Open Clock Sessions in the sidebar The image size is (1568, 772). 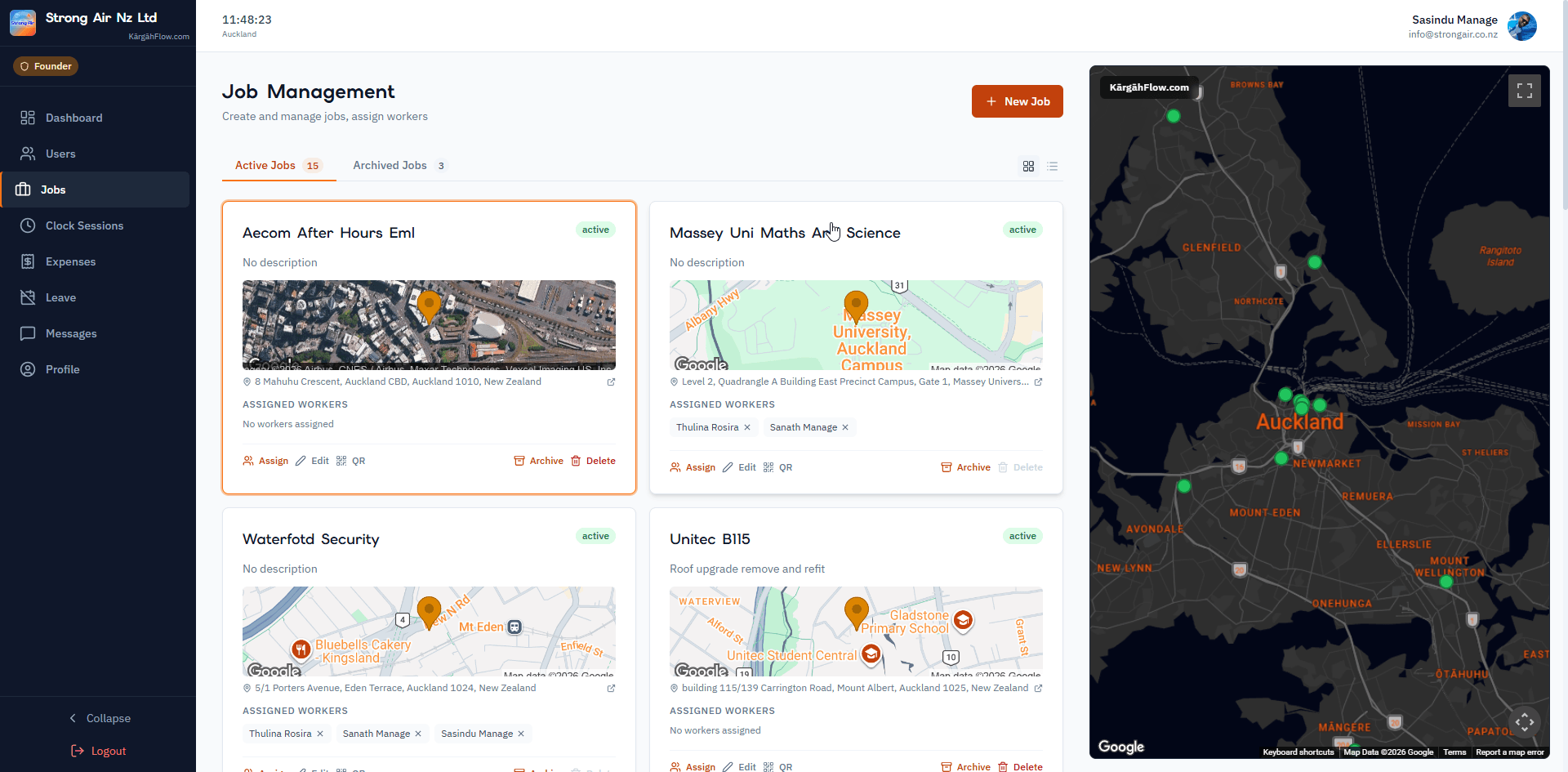tap(98, 225)
